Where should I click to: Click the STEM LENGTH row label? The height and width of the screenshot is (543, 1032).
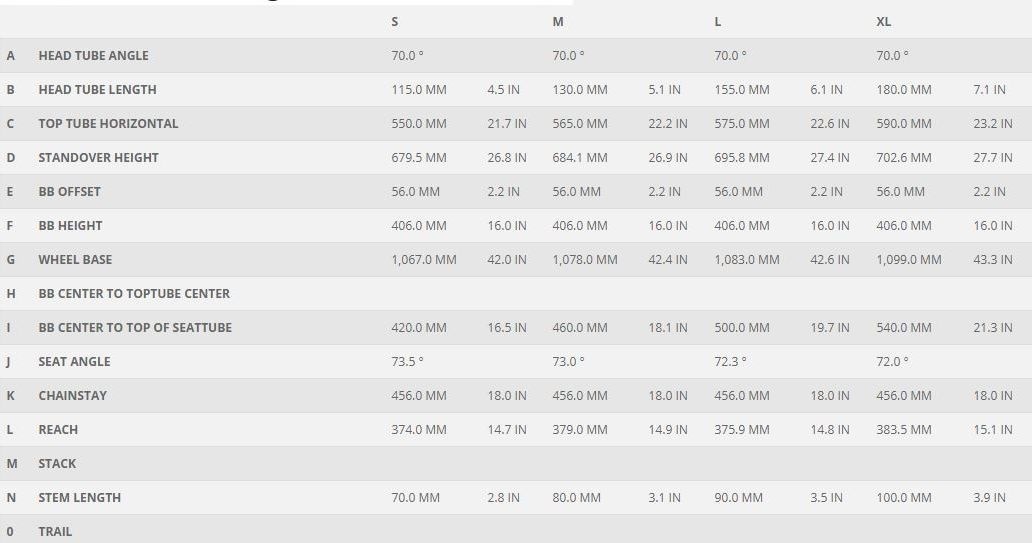[x=79, y=498]
